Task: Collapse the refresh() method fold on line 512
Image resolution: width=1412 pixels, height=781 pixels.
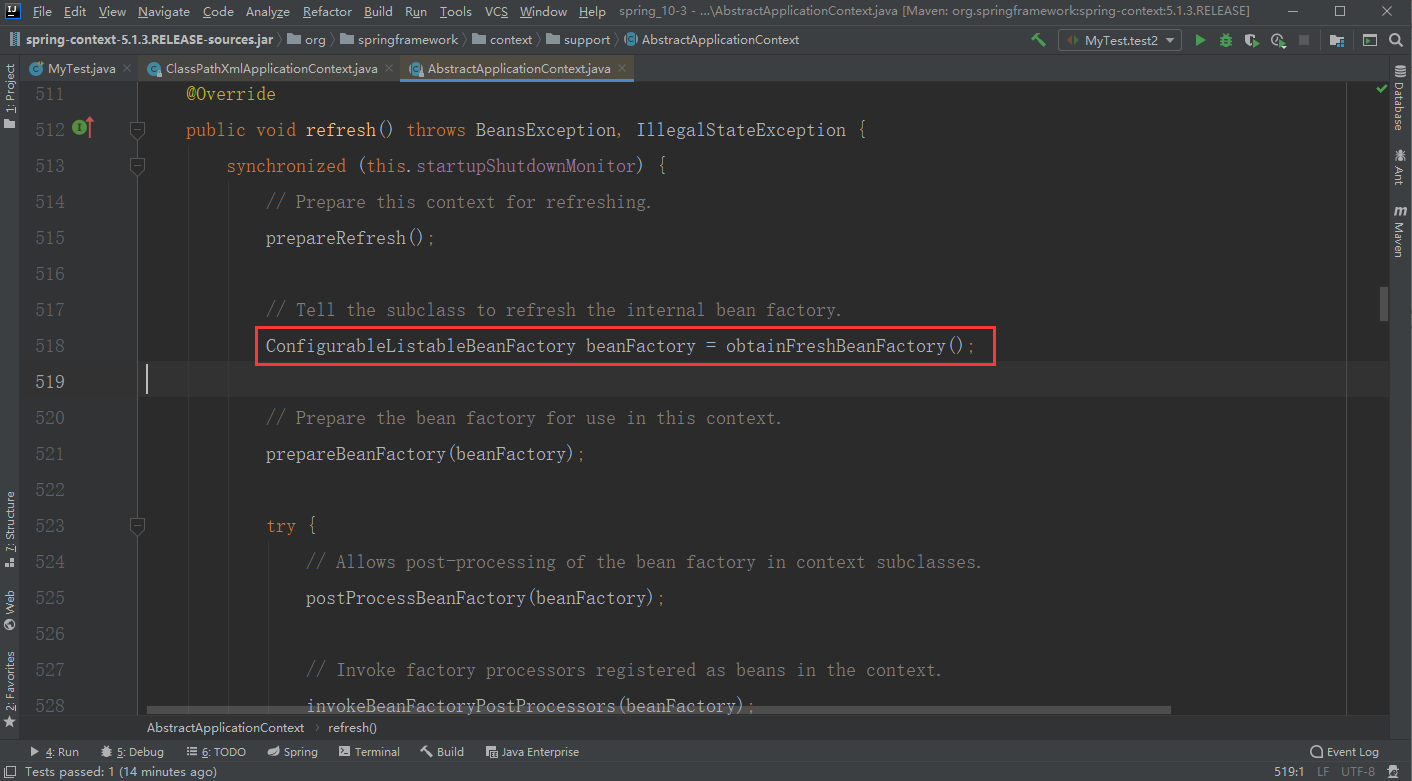Action: pyautogui.click(x=138, y=130)
